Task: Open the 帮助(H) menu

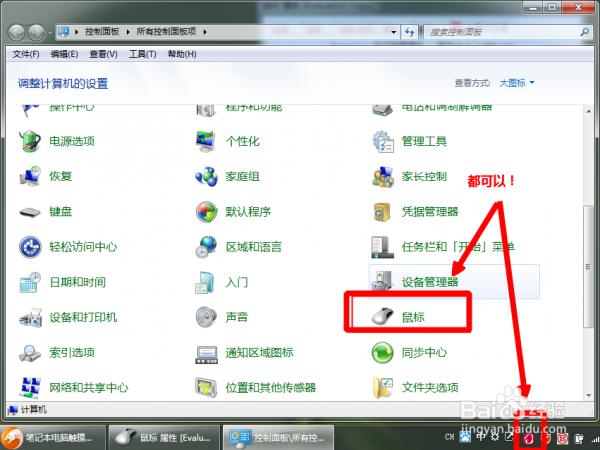Action: click(x=182, y=54)
